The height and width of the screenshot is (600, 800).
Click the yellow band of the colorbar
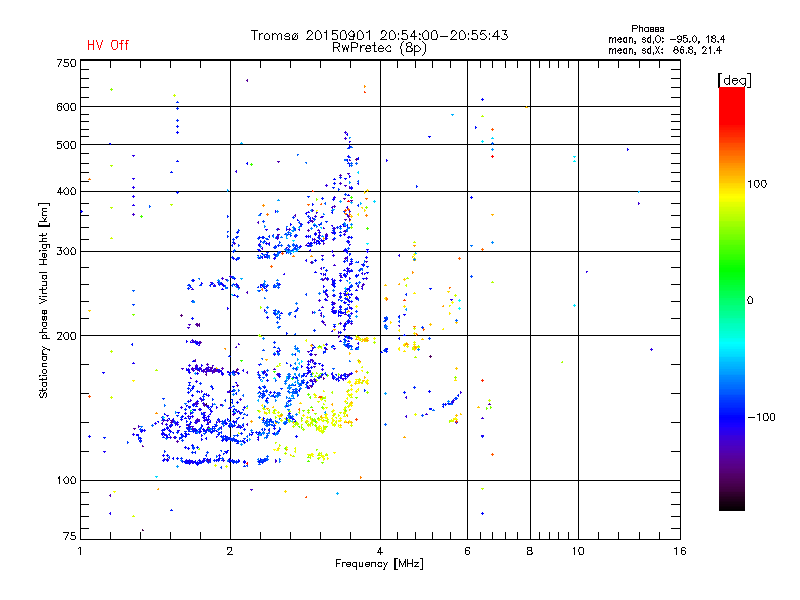(x=732, y=196)
